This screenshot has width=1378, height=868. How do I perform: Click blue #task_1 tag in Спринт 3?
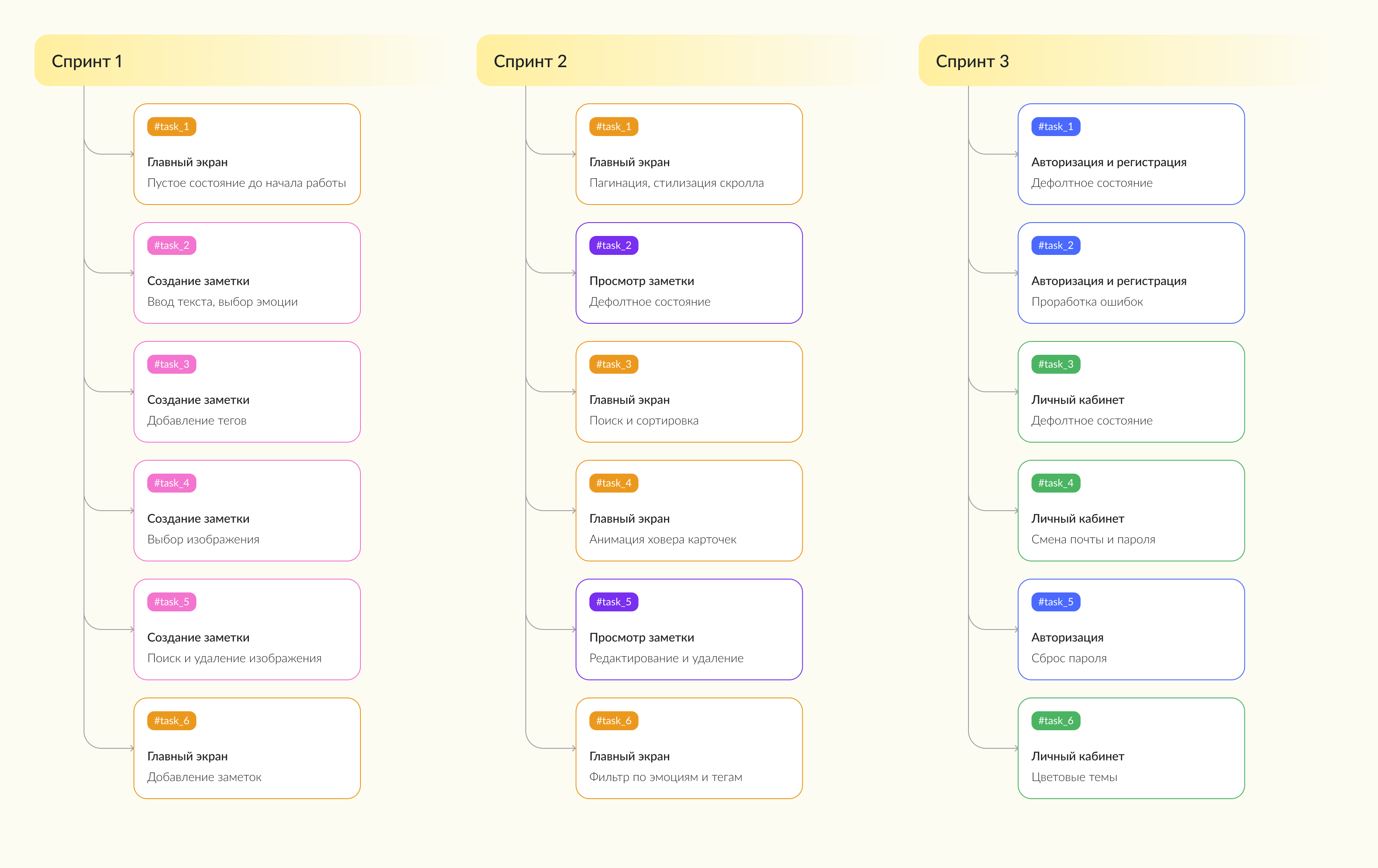click(x=1055, y=127)
